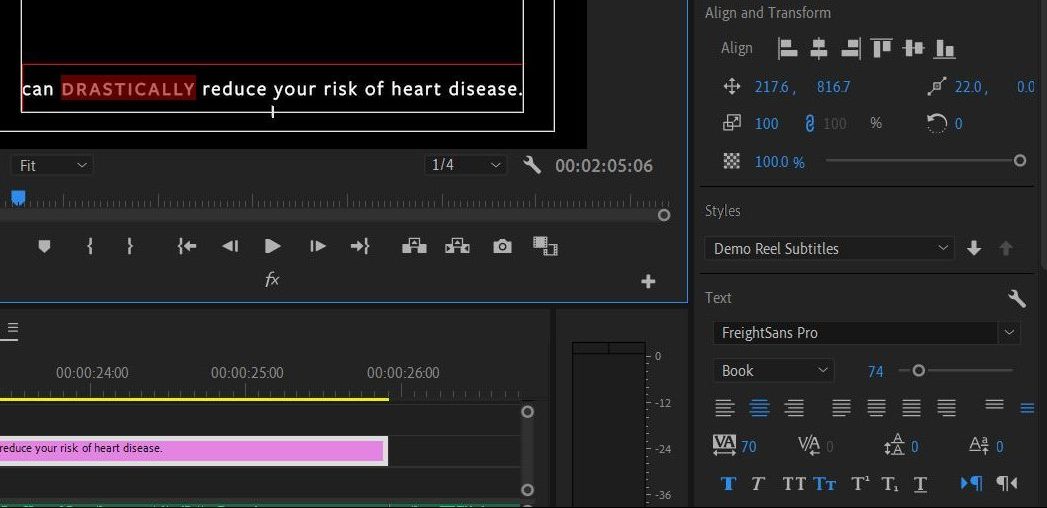Image resolution: width=1047 pixels, height=508 pixels.
Task: Click Play in the Program Monitor
Action: [272, 246]
